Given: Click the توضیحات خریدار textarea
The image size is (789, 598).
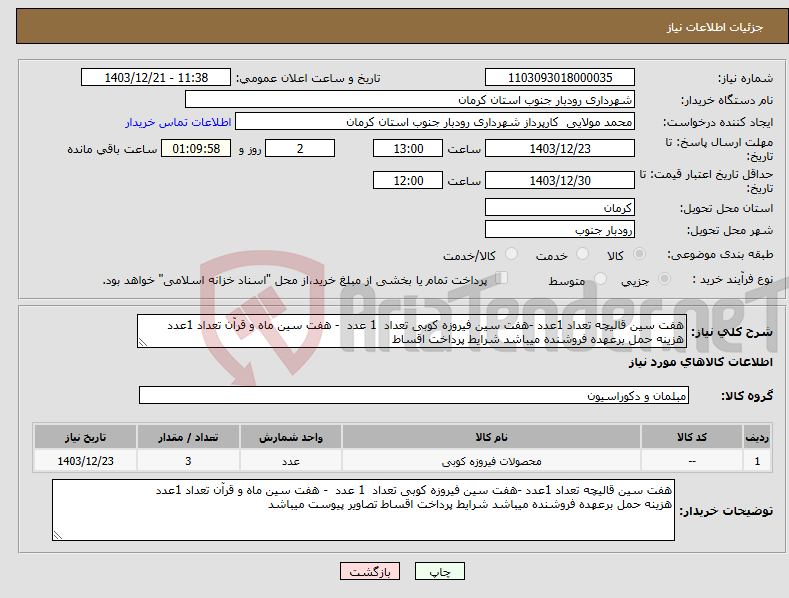Looking at the screenshot, I should [x=363, y=510].
